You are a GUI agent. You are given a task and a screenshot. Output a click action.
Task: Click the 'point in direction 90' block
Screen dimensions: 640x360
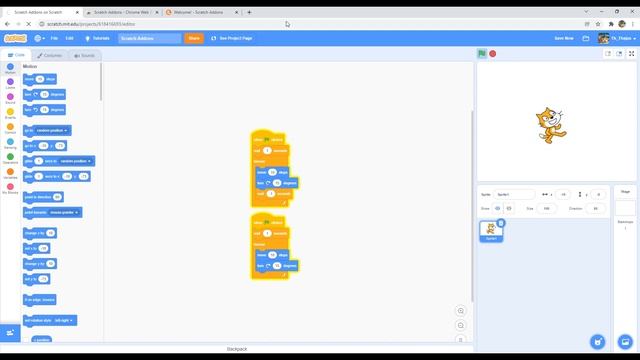(43, 197)
